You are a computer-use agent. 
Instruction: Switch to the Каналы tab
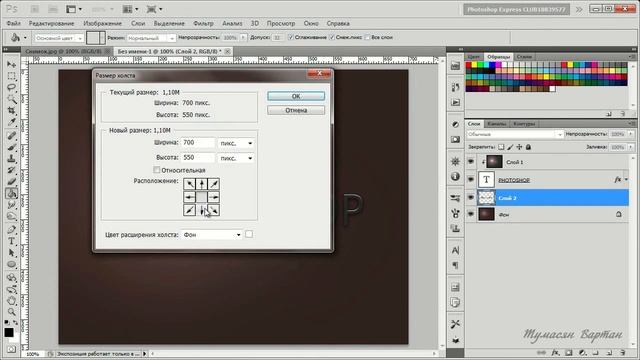[497, 124]
